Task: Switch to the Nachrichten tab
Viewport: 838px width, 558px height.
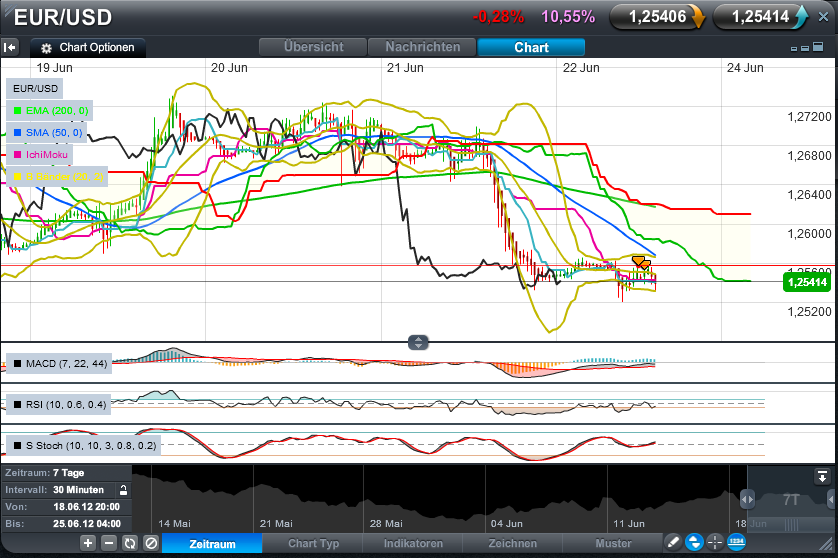Action: [x=422, y=47]
